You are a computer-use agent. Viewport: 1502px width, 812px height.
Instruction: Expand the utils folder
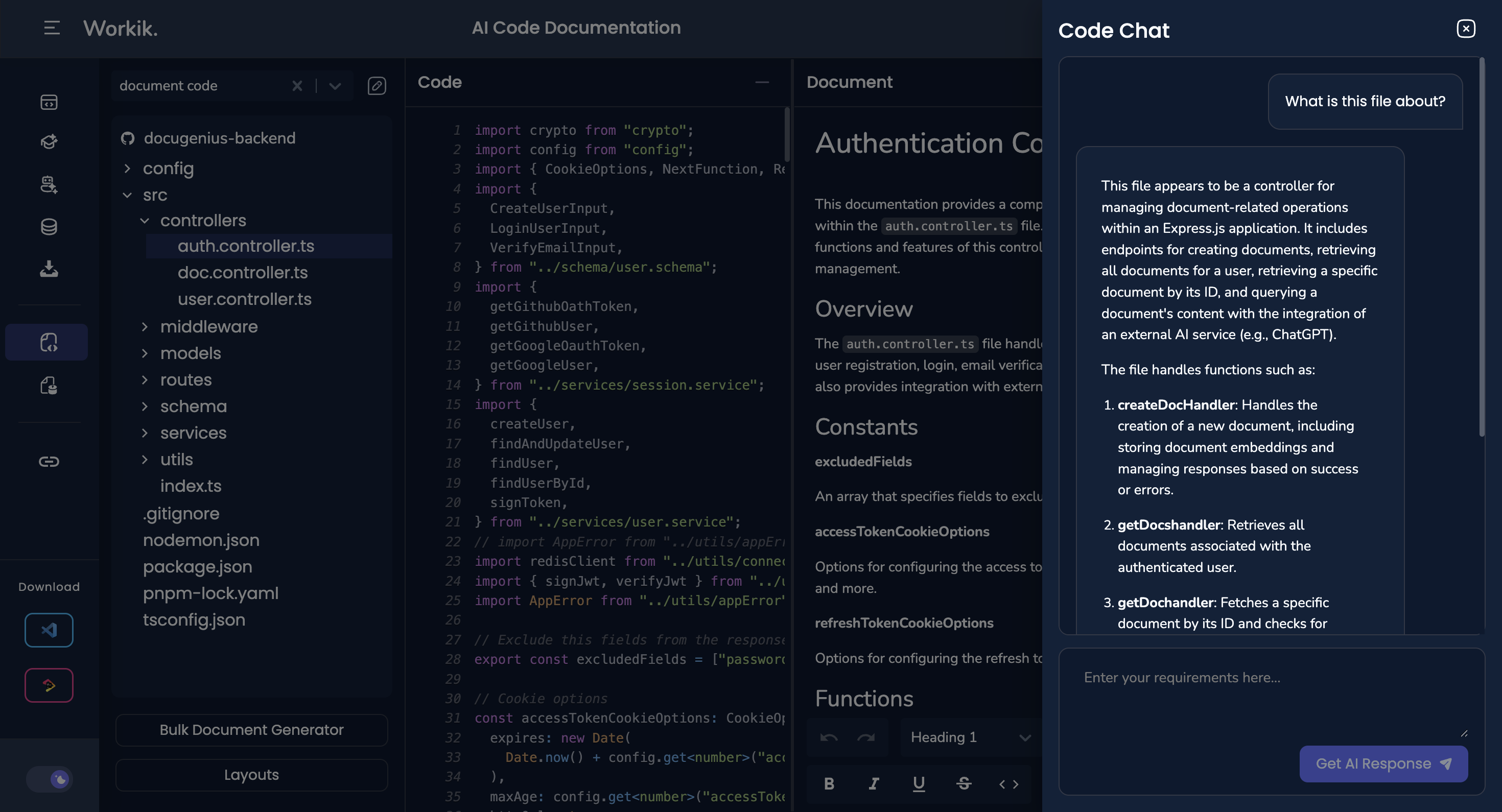click(x=145, y=459)
